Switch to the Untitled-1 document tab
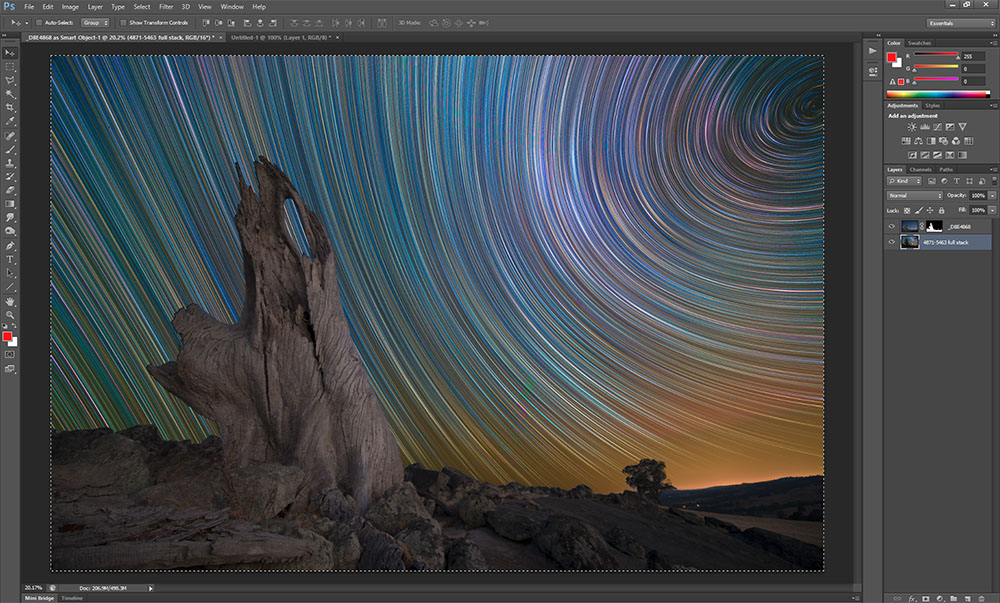The height and width of the screenshot is (603, 1000). click(x=281, y=38)
